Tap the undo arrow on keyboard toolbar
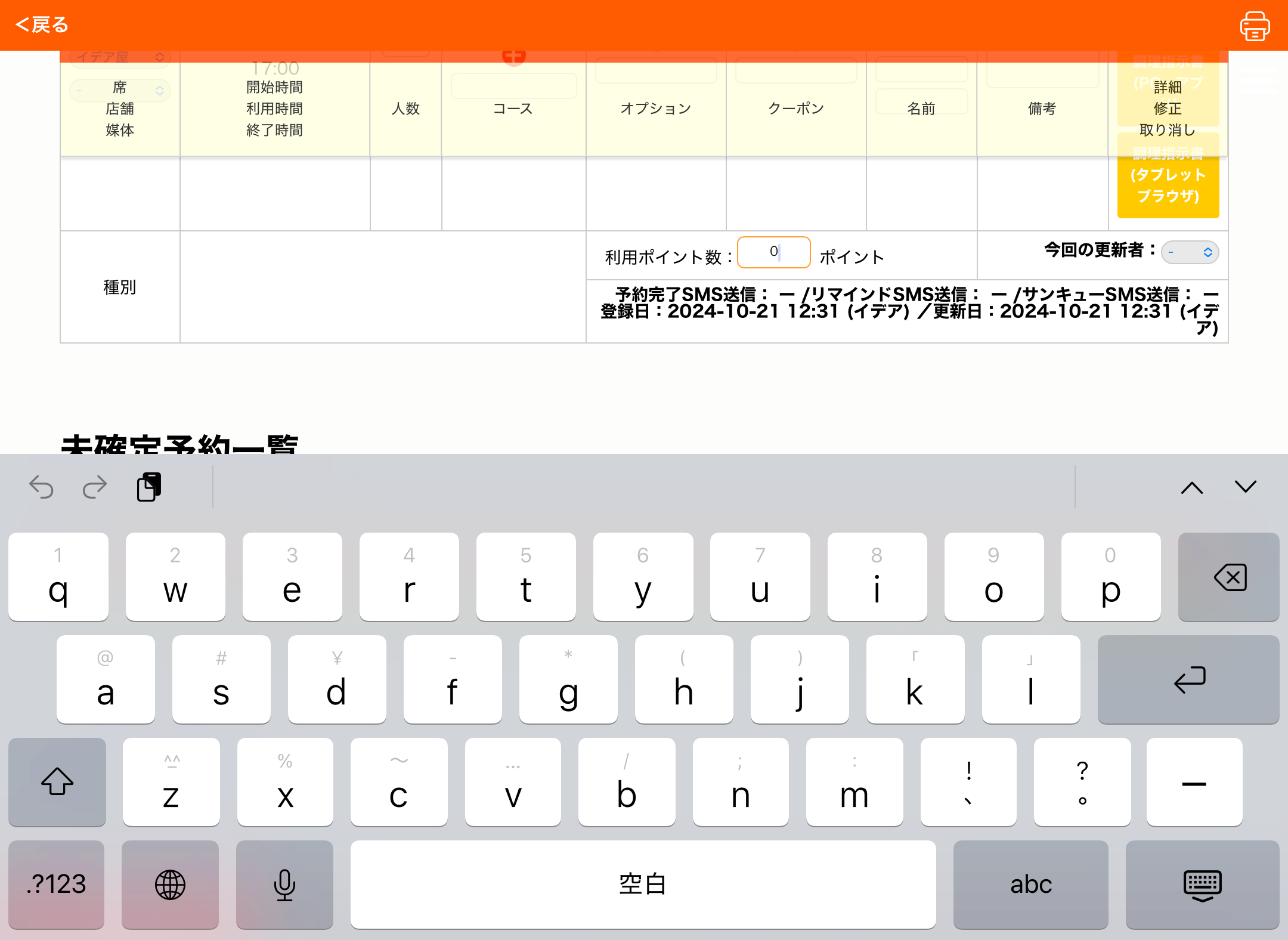1288x940 pixels. tap(41, 487)
